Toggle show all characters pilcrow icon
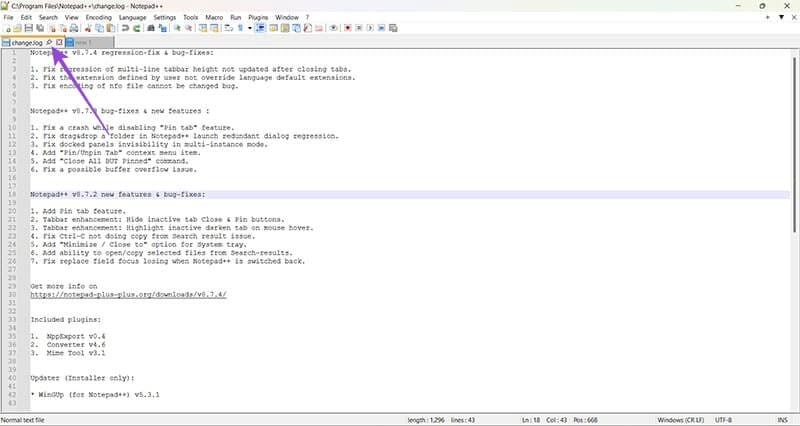 (x=241, y=28)
